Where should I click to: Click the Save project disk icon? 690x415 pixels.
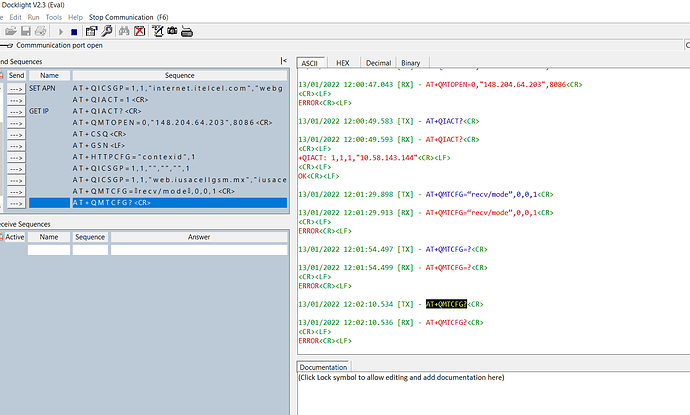23,31
